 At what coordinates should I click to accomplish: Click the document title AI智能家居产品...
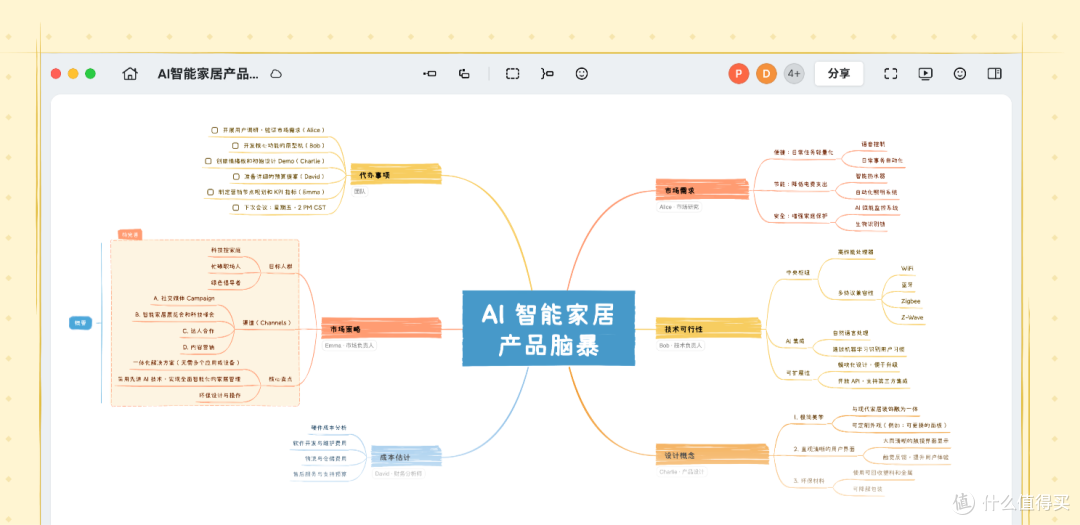click(208, 74)
